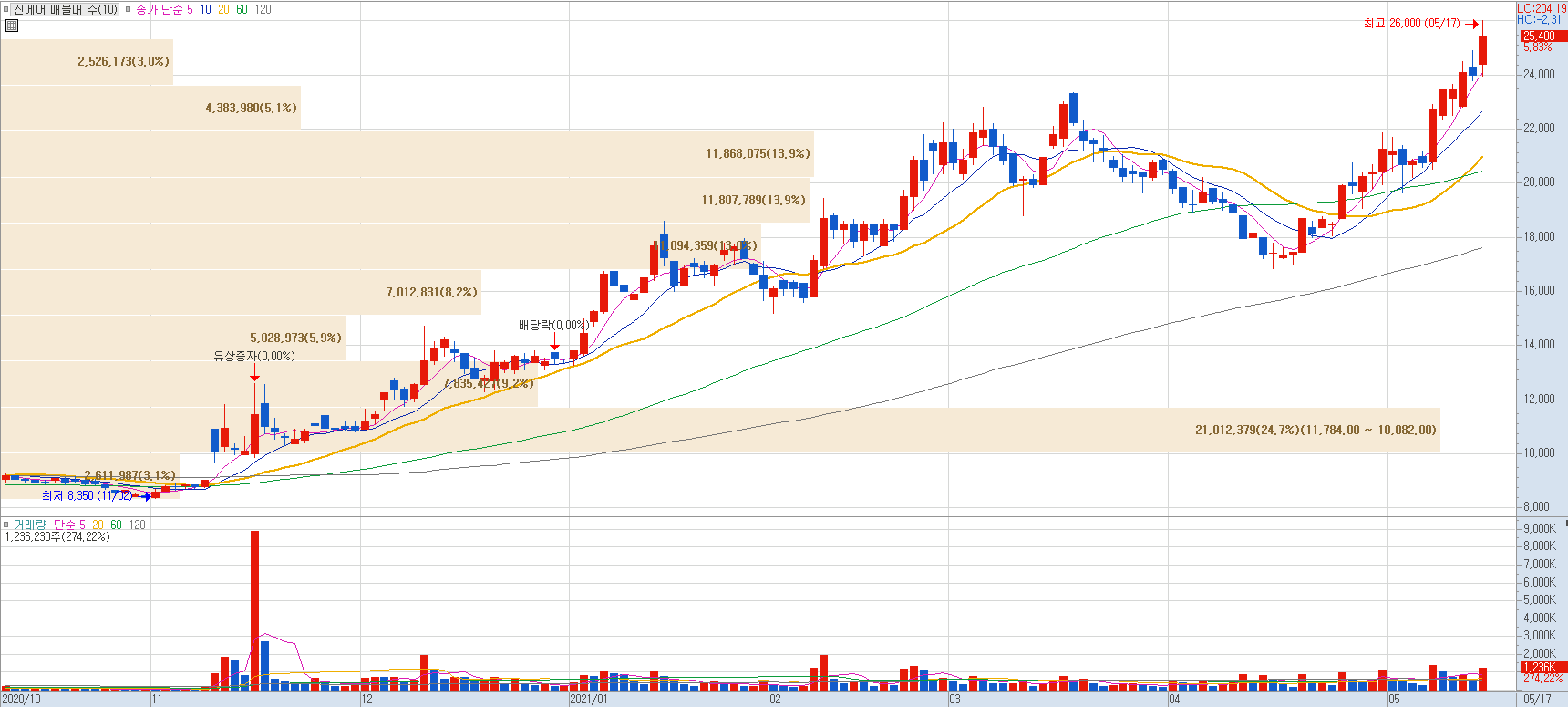Click the grid table icon below chart title
Screen dimensions: 1568x707
(x=11, y=26)
